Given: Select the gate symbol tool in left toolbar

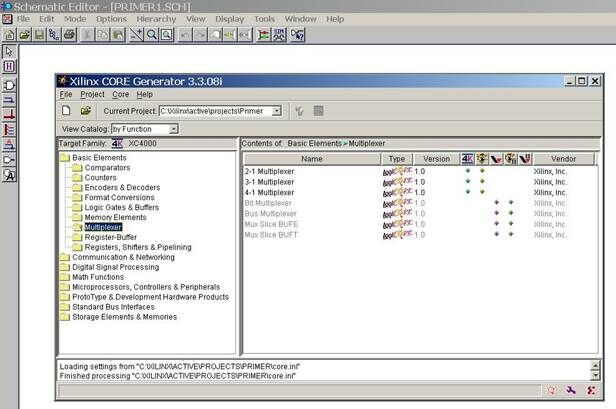Looking at the screenshot, I should tap(9, 85).
